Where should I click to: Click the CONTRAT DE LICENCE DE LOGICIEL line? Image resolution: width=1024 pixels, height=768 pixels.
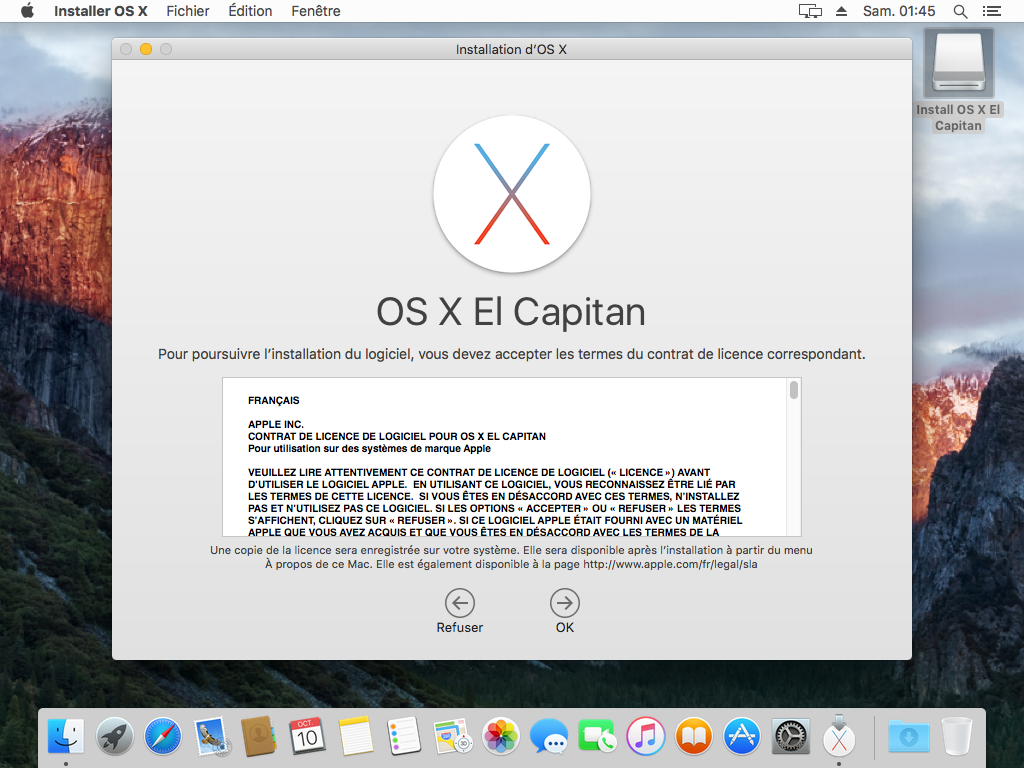[x=396, y=436]
